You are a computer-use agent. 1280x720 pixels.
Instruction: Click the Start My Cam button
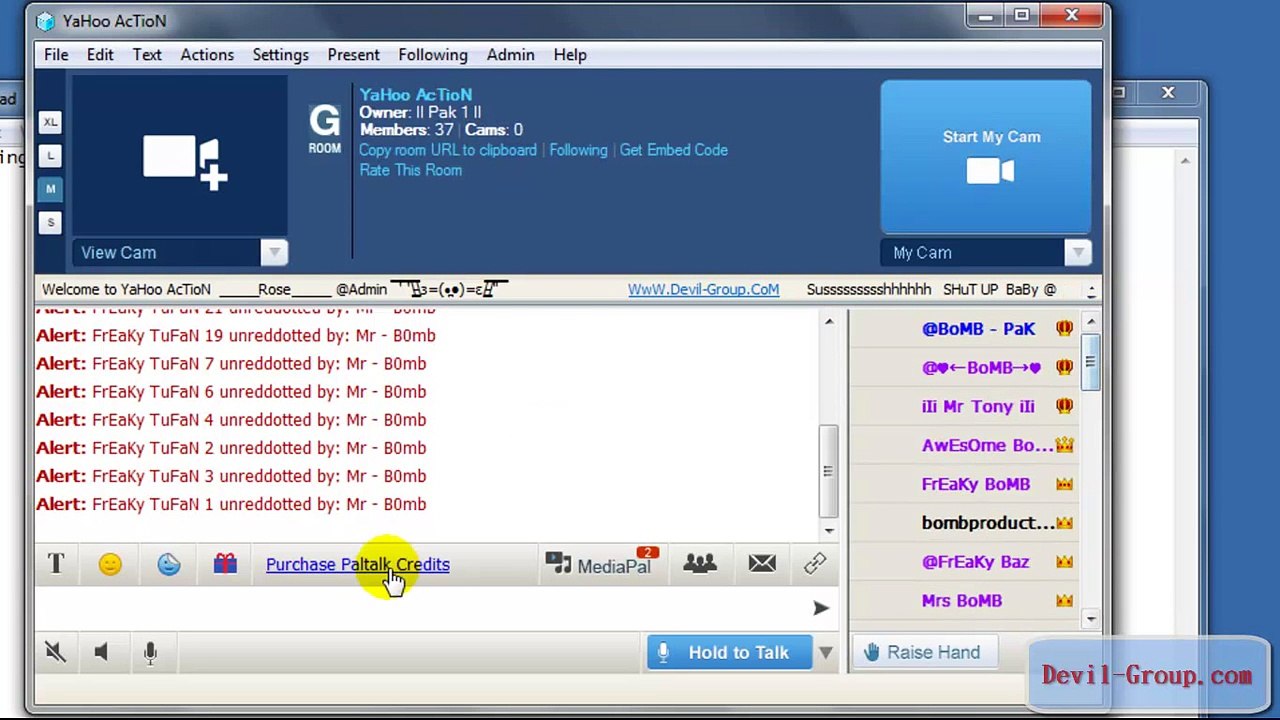click(x=986, y=157)
